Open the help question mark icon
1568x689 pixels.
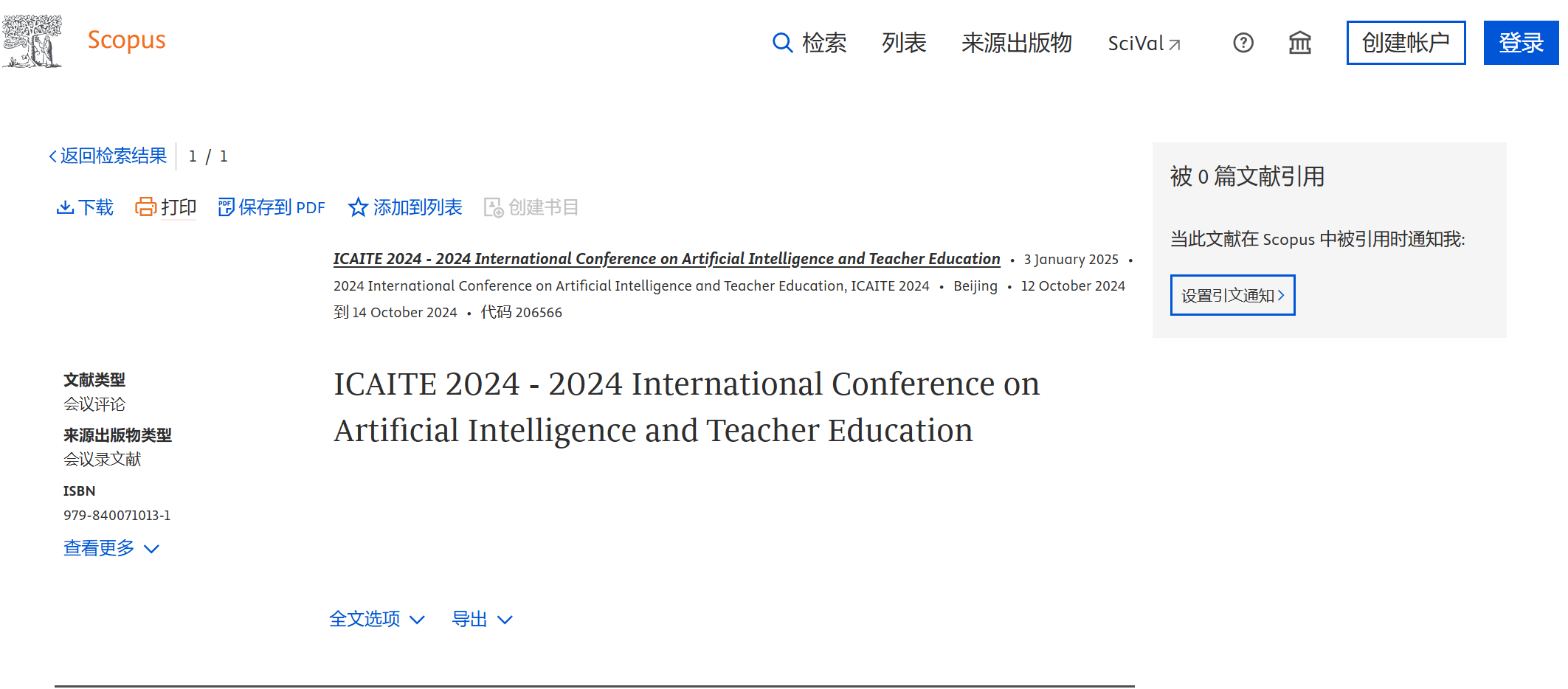pos(1243,43)
